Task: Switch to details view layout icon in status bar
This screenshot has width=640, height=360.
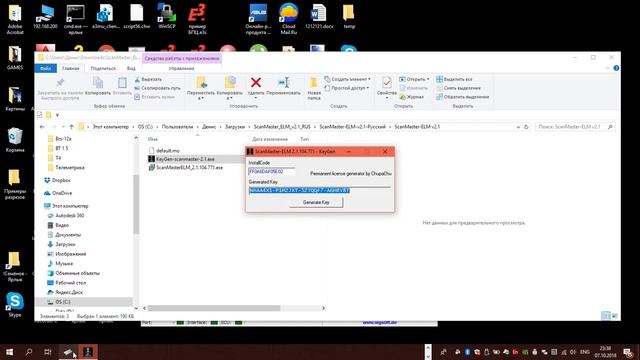Action: click(x=606, y=316)
